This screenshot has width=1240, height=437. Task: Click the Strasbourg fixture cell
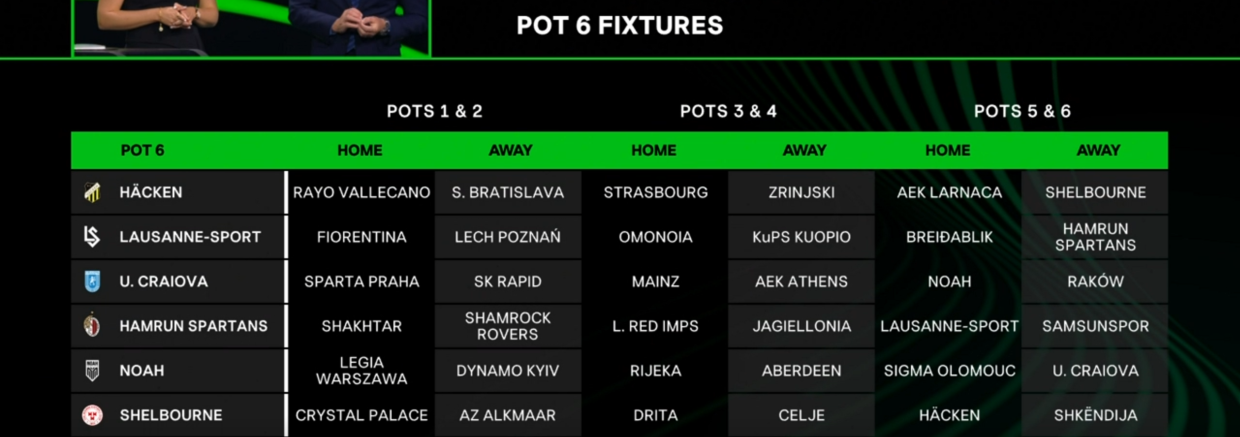(x=655, y=192)
